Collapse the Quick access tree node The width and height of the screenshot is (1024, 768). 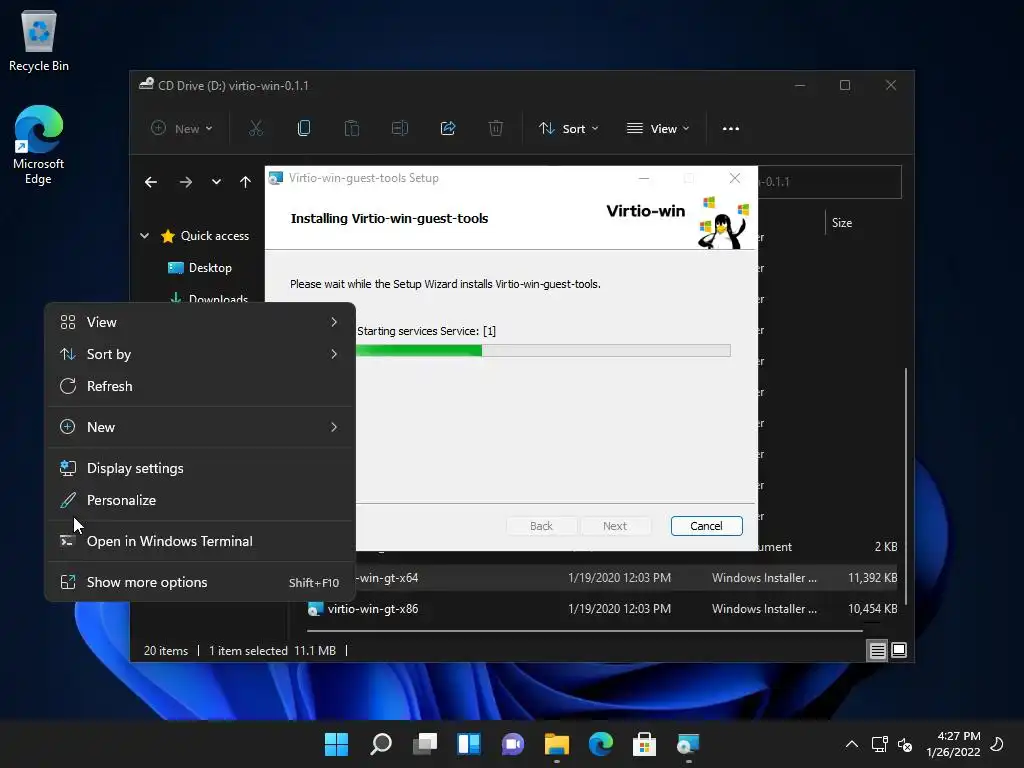click(144, 236)
